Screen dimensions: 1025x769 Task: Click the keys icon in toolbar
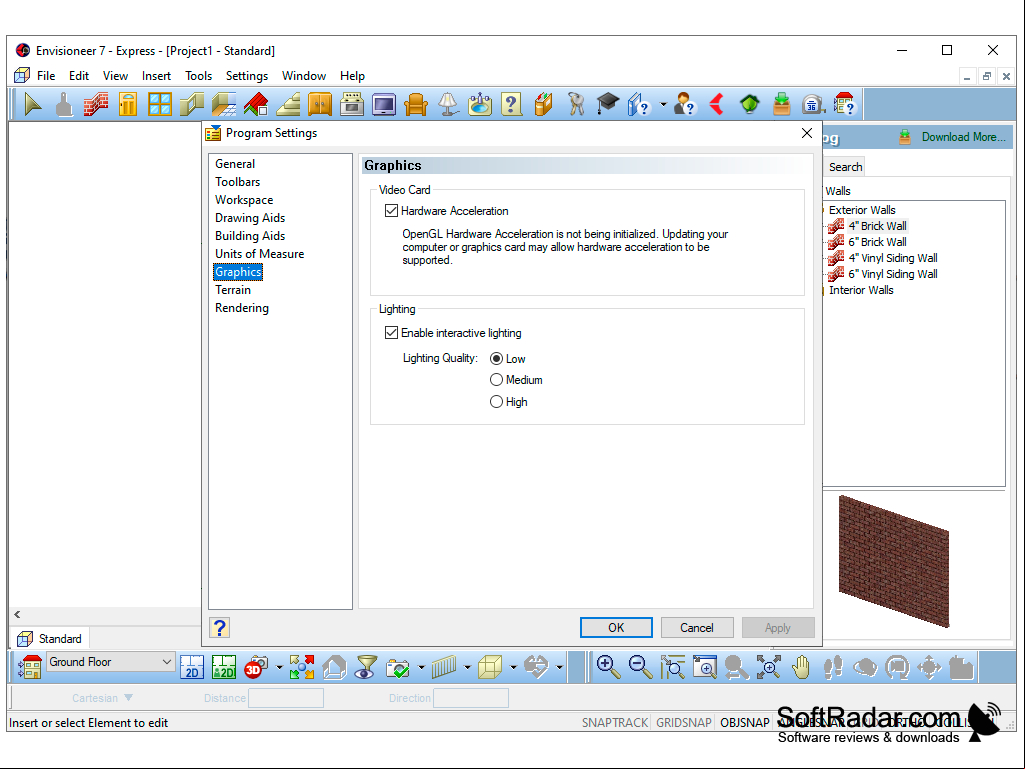576,104
